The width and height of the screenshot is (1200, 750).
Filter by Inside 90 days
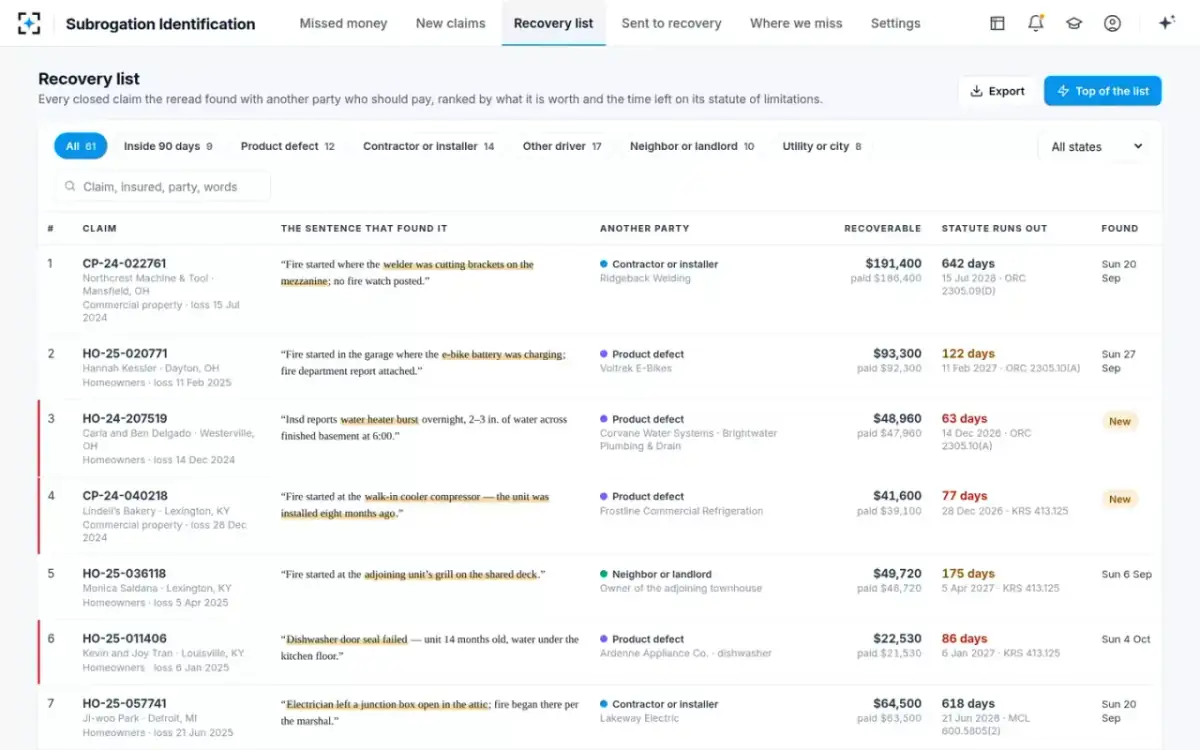(x=168, y=146)
